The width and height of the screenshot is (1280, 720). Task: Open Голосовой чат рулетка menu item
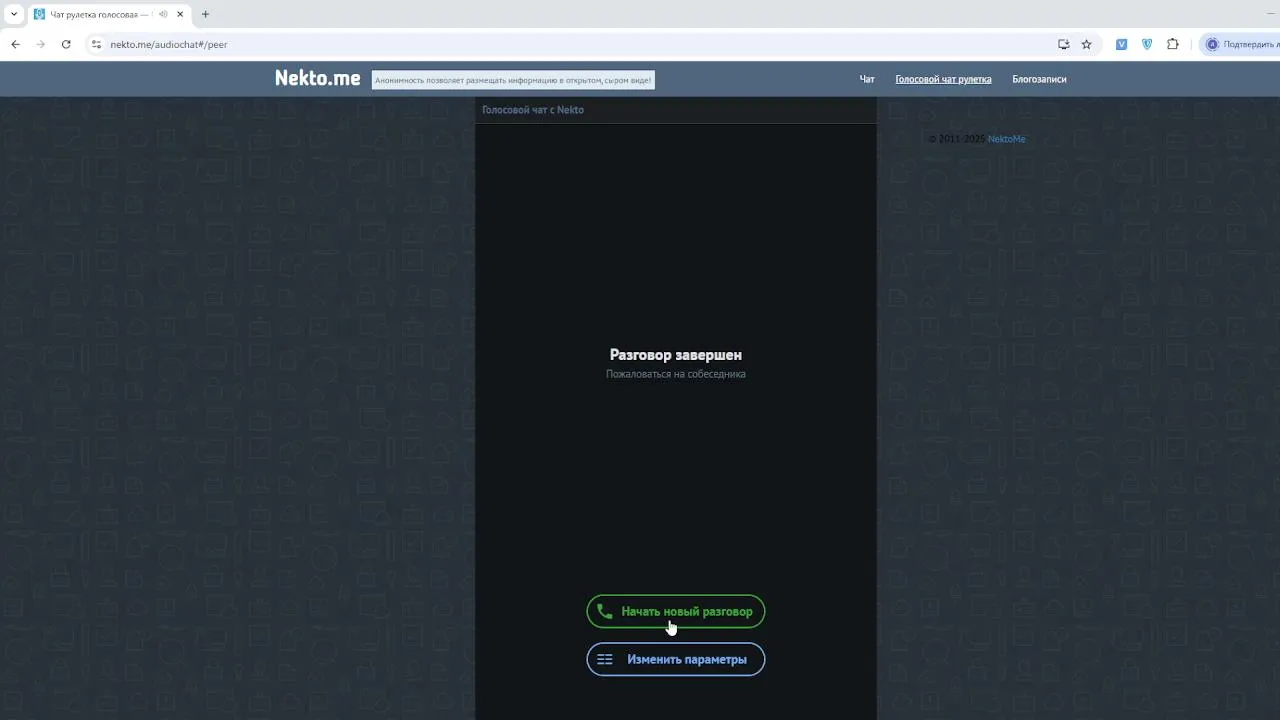(943, 79)
